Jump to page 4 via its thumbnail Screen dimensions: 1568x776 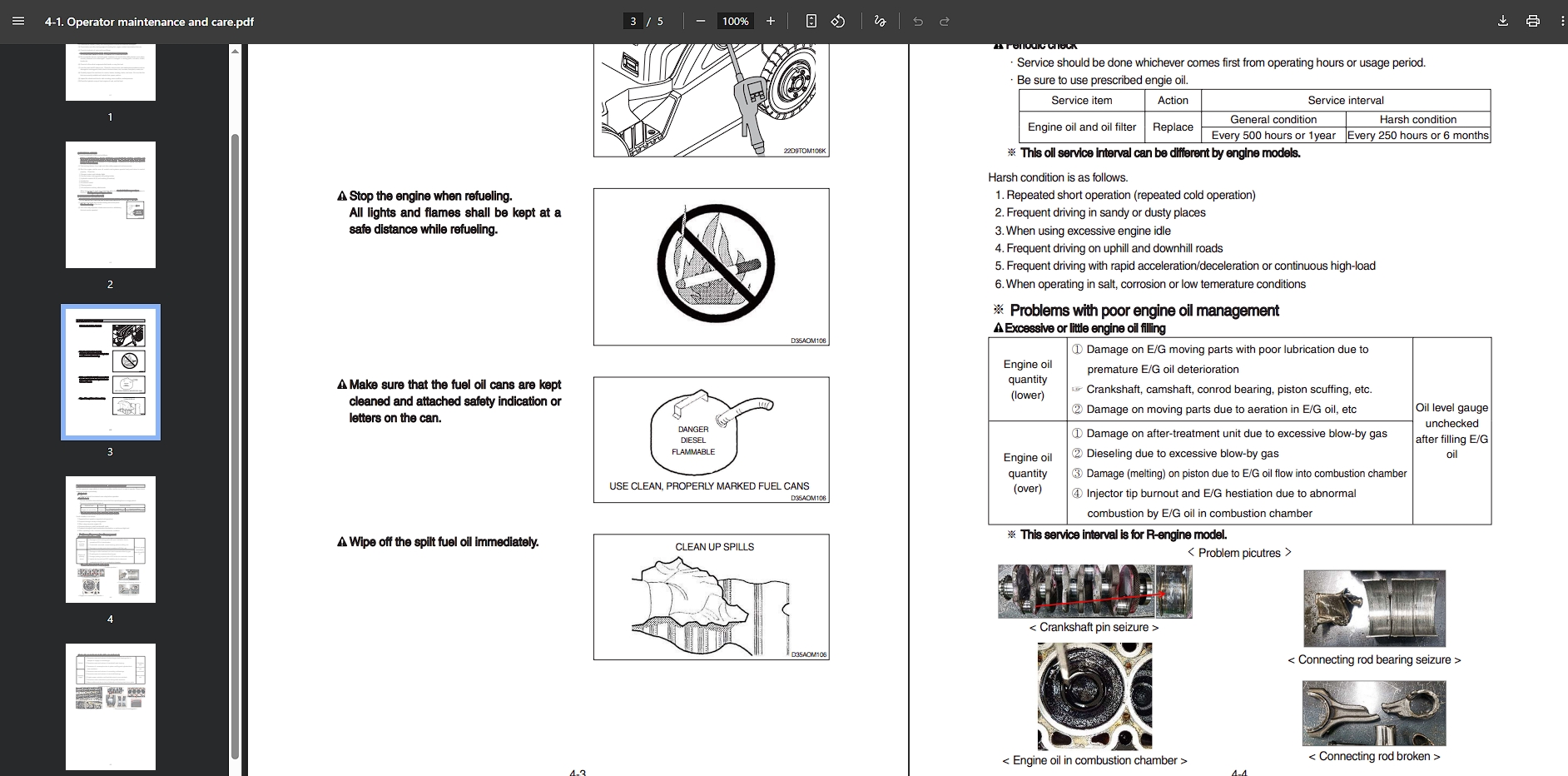pos(110,540)
